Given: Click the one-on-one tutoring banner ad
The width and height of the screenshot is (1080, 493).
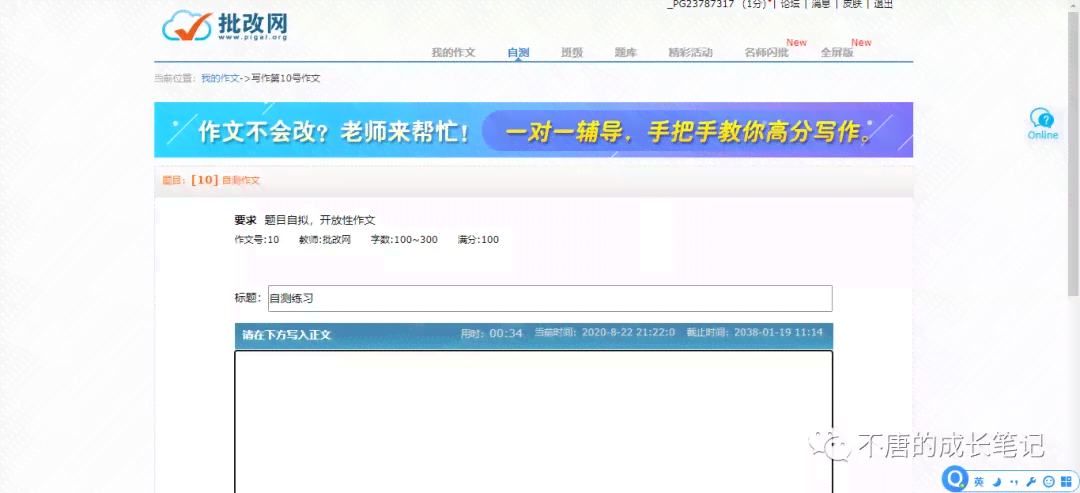Looking at the screenshot, I should [533, 130].
